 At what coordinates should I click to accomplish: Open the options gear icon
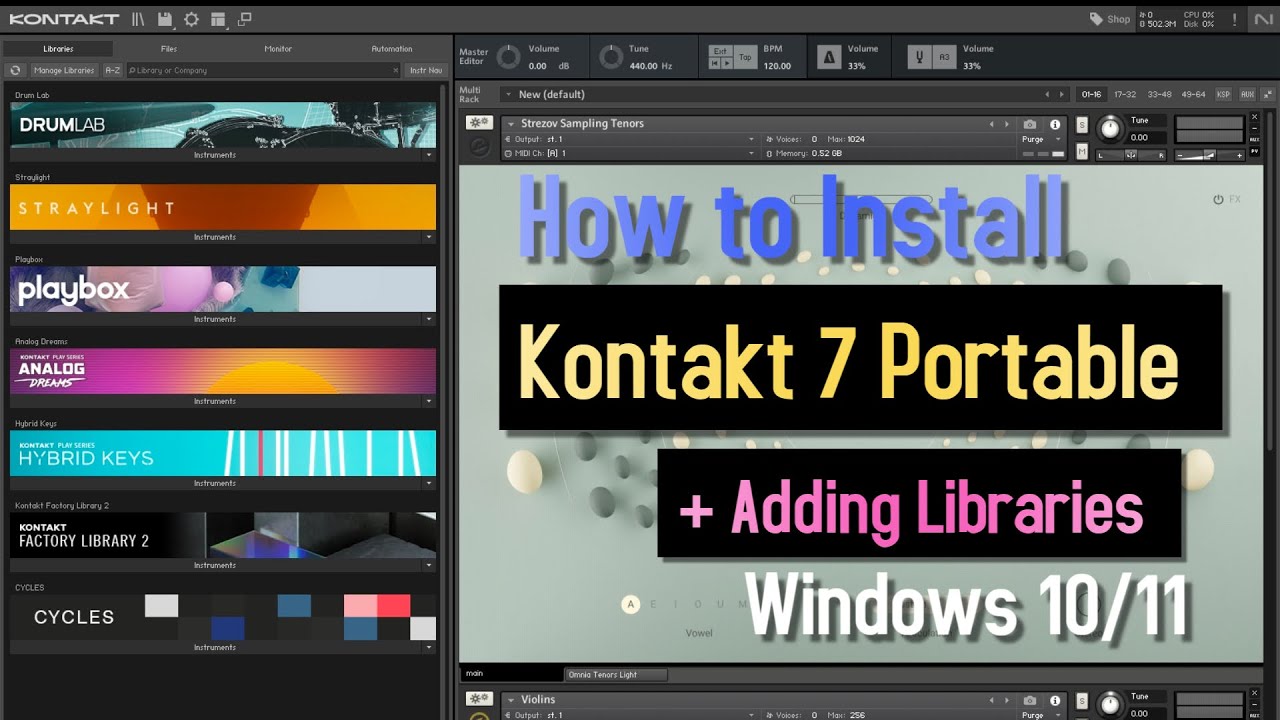click(191, 19)
